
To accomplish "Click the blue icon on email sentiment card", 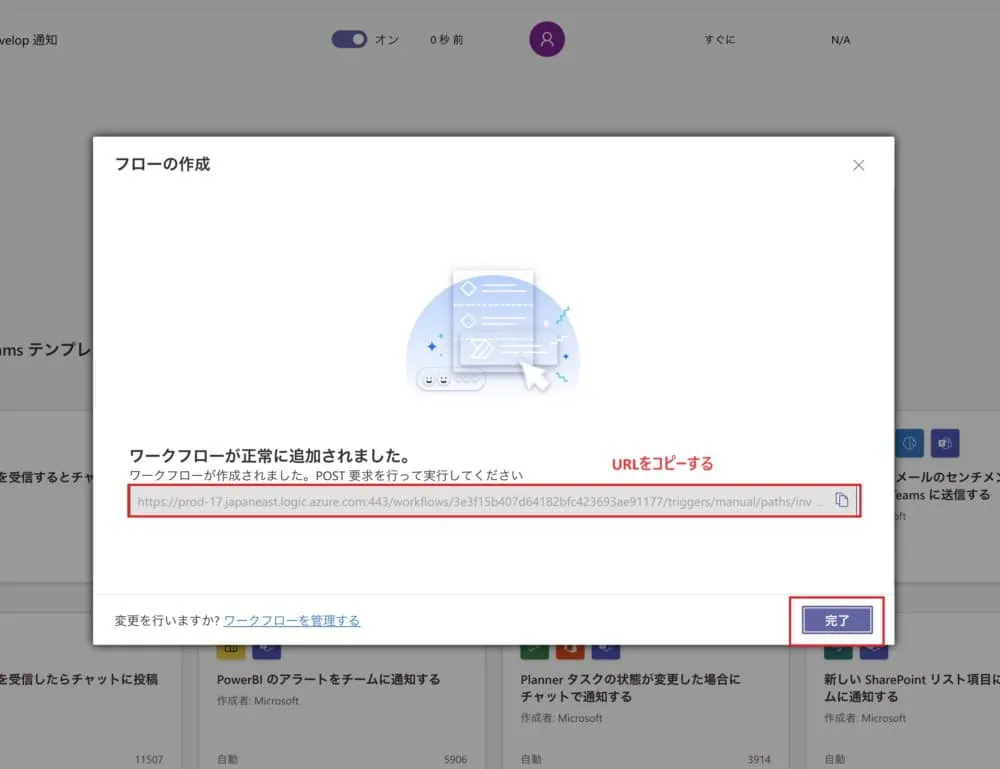I will (910, 443).
